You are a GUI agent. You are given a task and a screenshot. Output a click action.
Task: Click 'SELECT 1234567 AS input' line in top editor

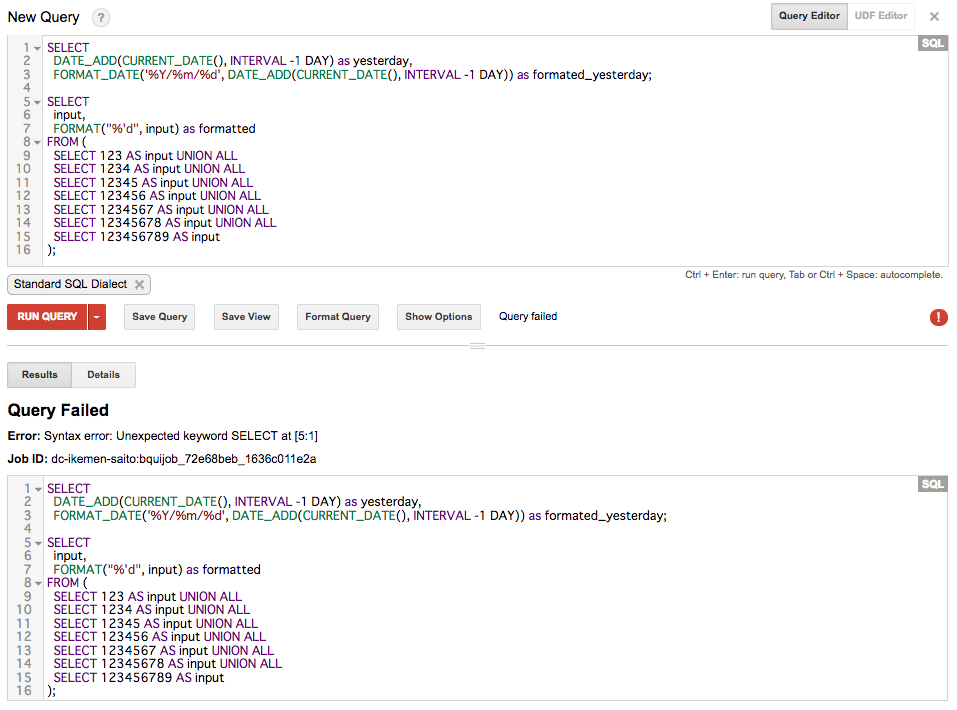(x=161, y=209)
